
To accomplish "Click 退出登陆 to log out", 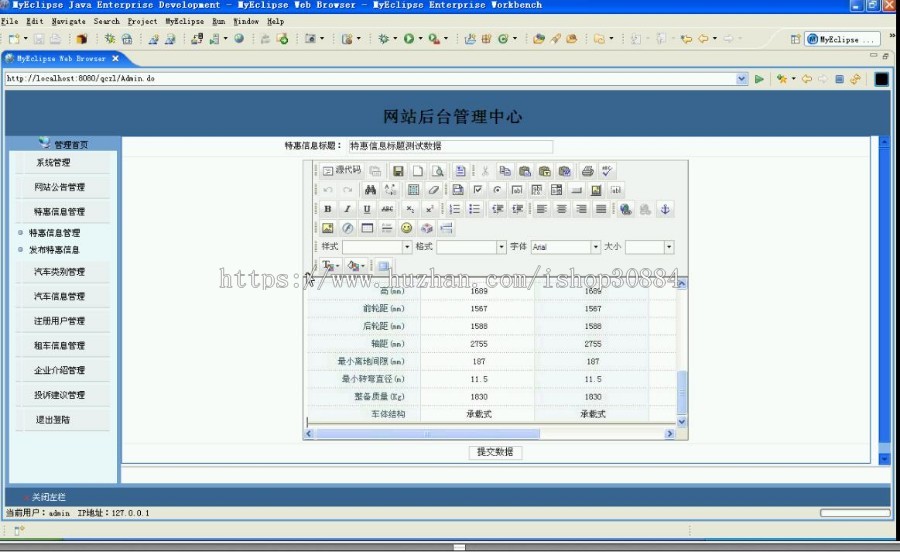I will [x=53, y=419].
